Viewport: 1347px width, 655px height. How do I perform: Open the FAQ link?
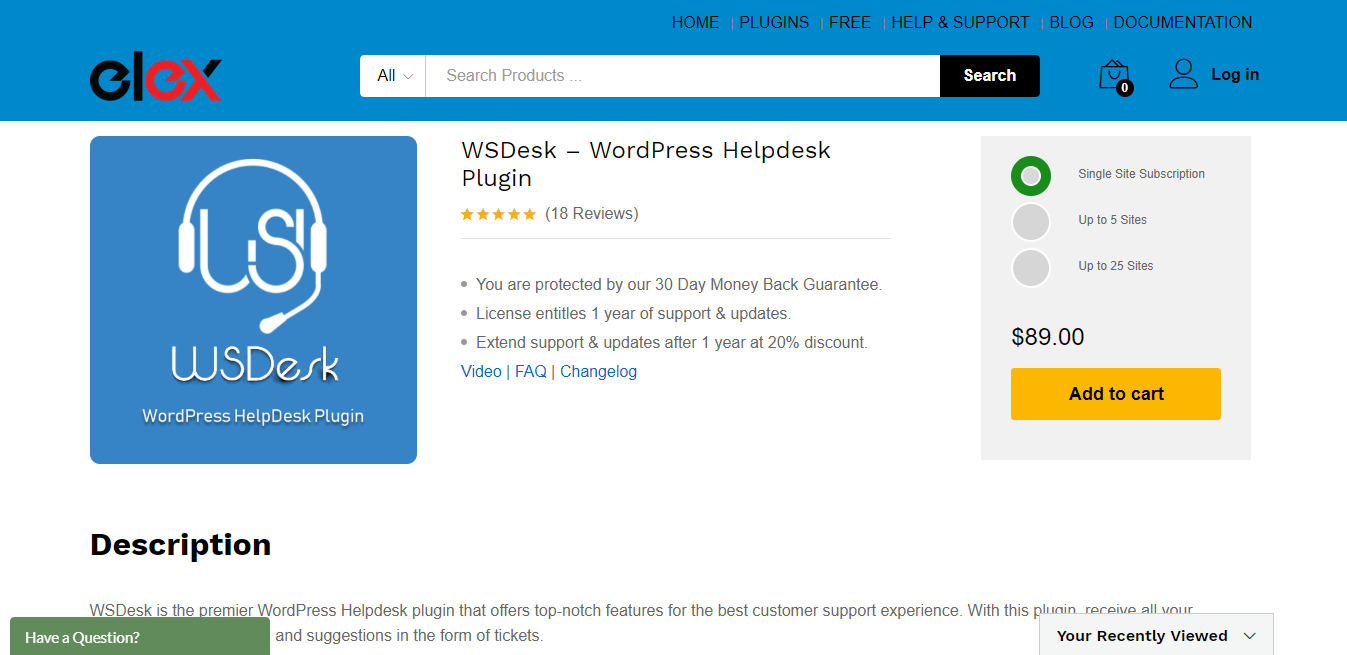[531, 372]
